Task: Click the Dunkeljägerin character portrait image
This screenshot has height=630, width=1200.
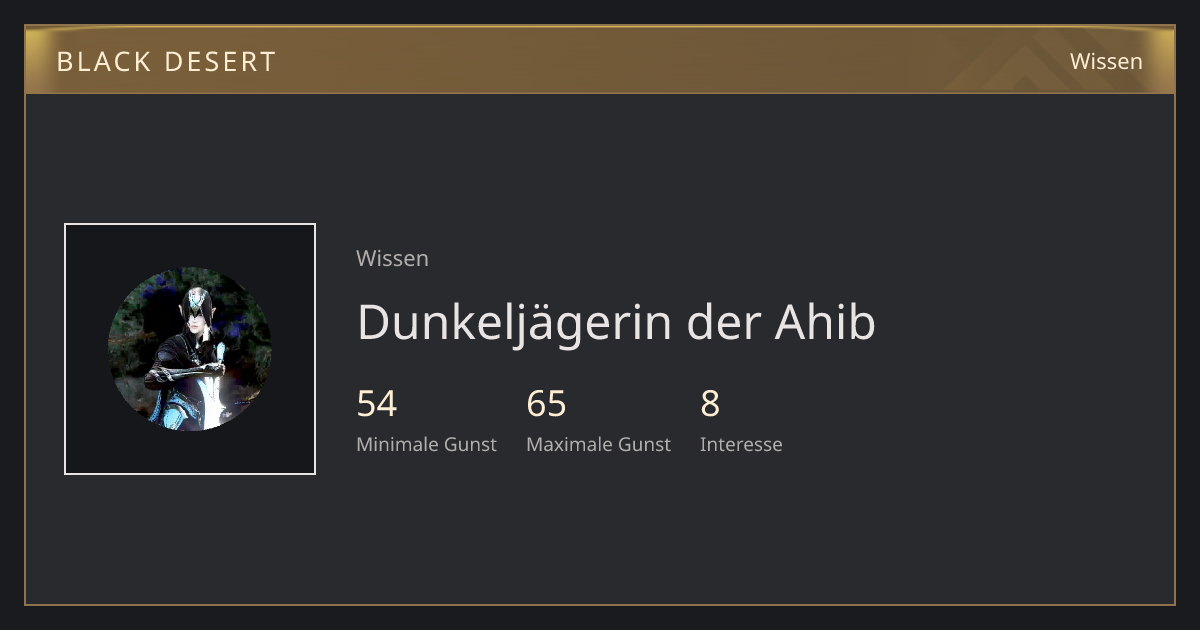Action: click(190, 349)
